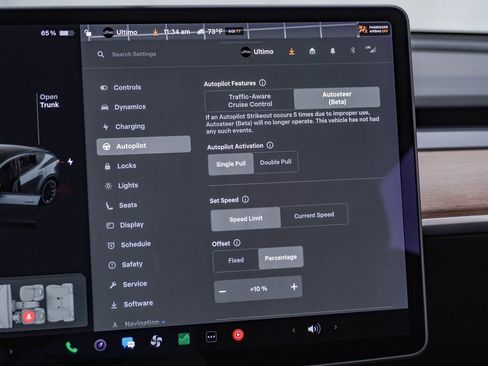Open the Lights settings menu

coord(122,186)
